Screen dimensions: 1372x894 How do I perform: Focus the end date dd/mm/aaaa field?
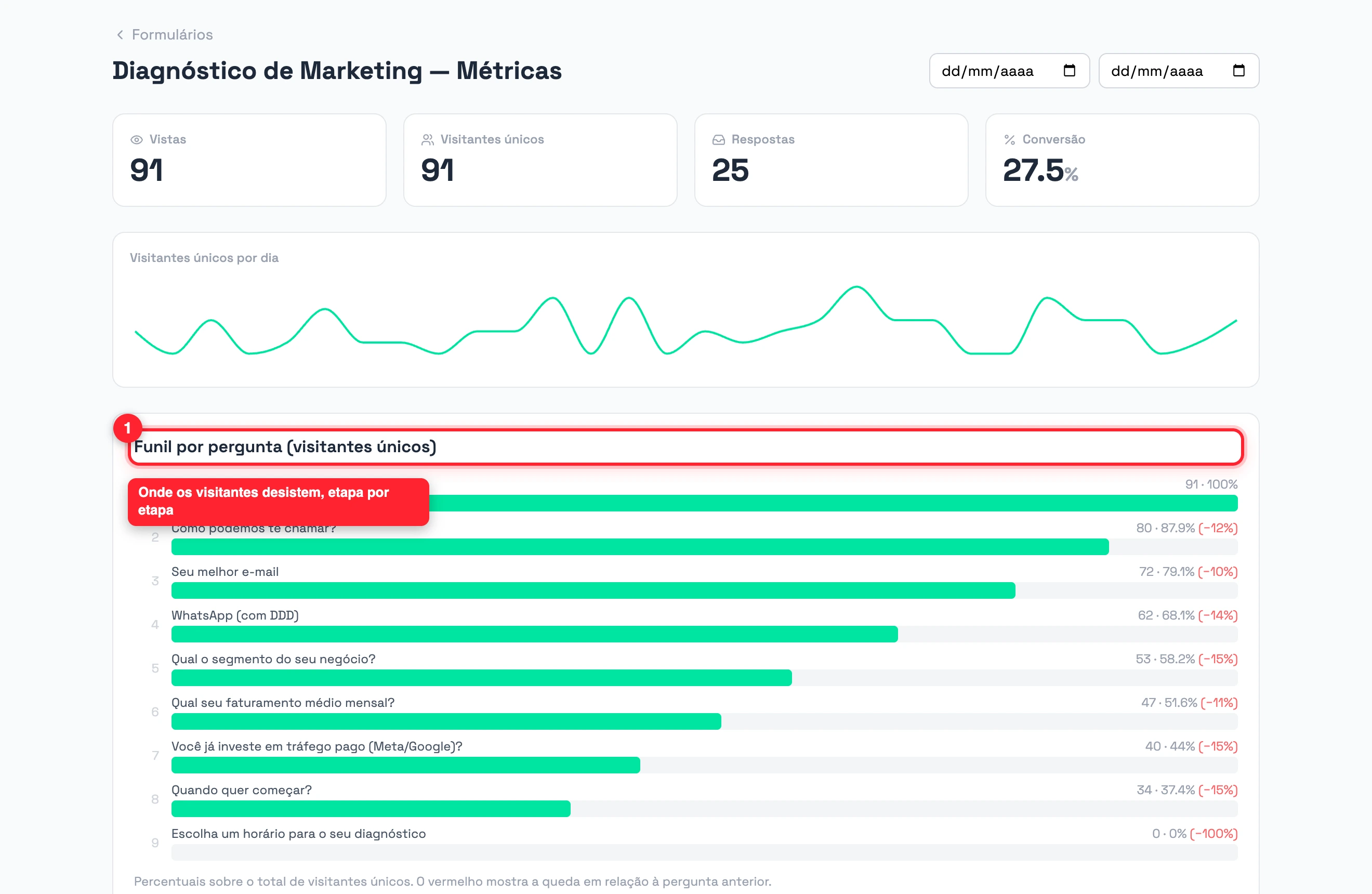tap(1178, 71)
